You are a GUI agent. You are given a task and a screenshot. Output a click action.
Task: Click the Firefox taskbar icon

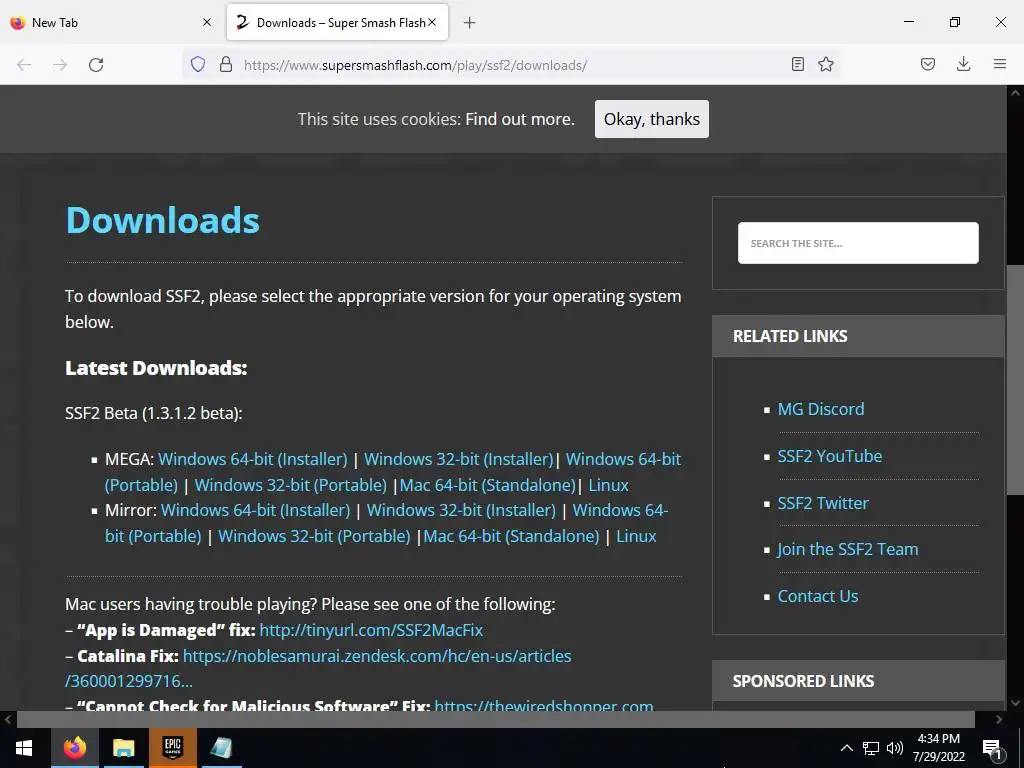click(x=74, y=748)
